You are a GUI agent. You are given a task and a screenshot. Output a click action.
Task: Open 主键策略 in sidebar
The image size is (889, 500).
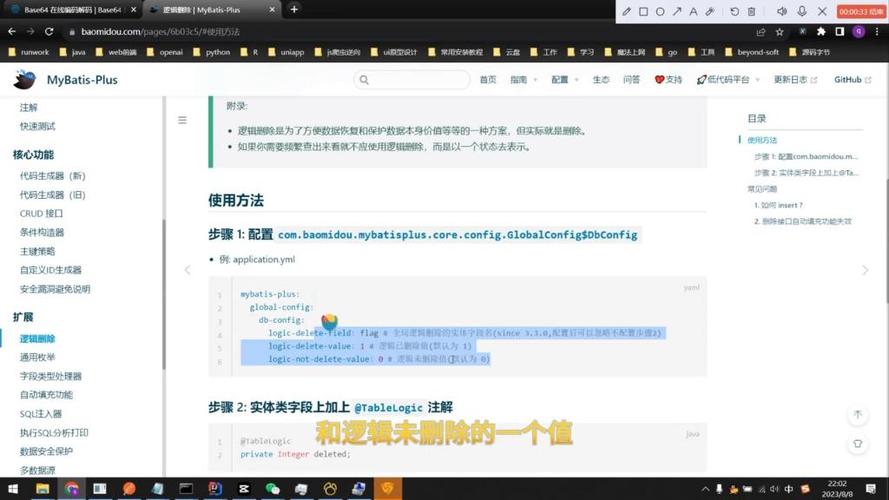coord(37,251)
